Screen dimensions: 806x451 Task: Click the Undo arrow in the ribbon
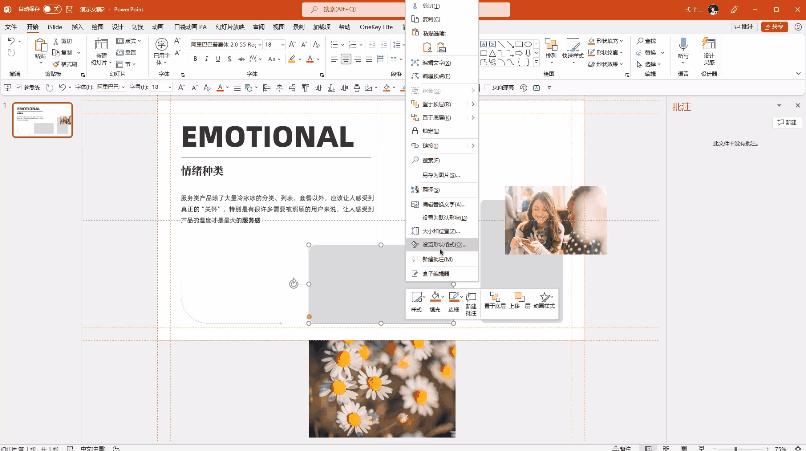pyautogui.click(x=11, y=41)
